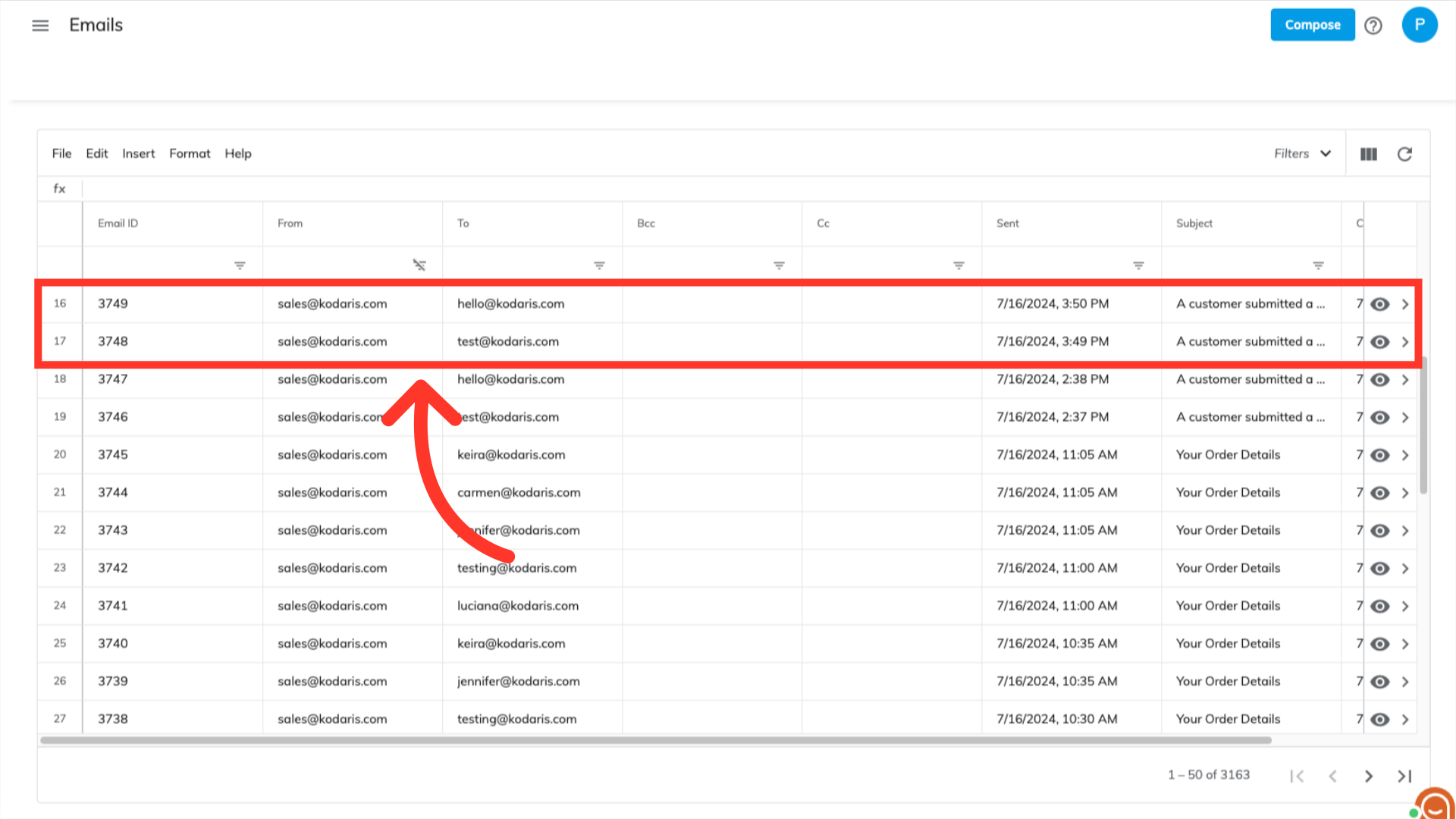View email 3745 with the eye icon

click(x=1380, y=455)
